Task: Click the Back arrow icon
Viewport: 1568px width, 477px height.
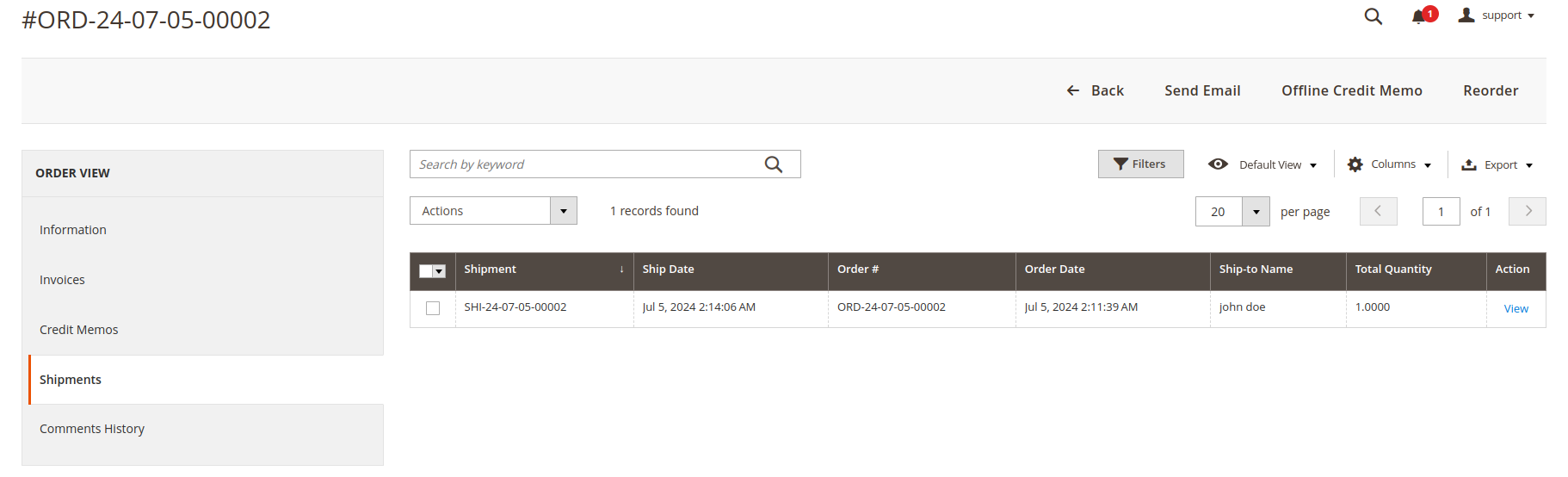Action: tap(1073, 90)
